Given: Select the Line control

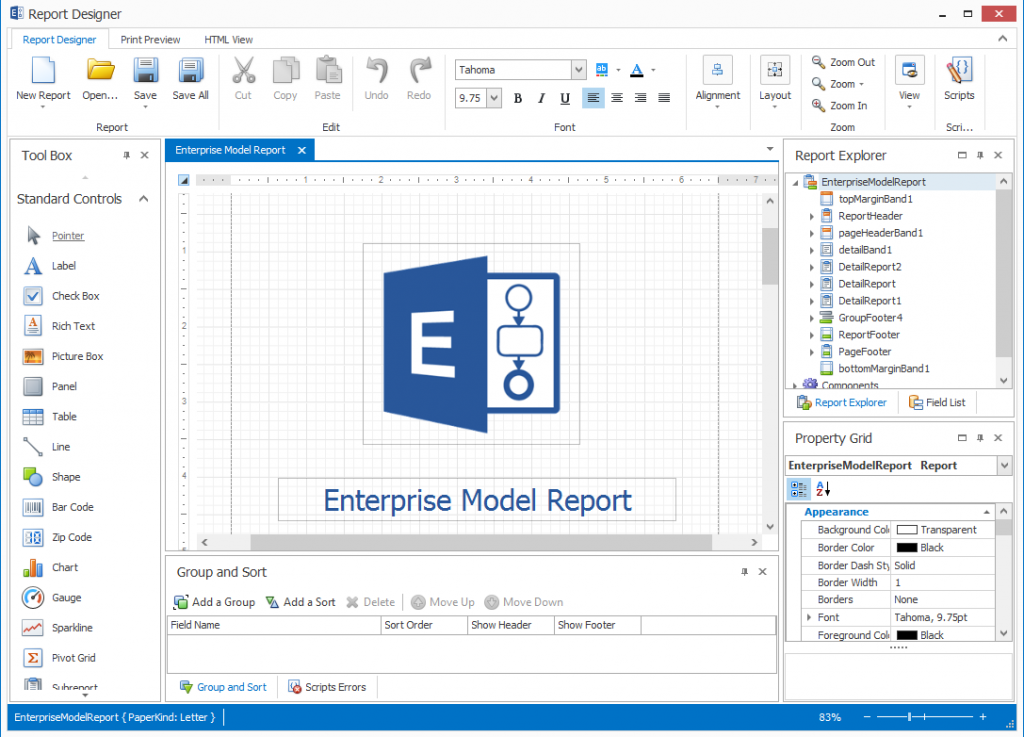Looking at the screenshot, I should [61, 447].
